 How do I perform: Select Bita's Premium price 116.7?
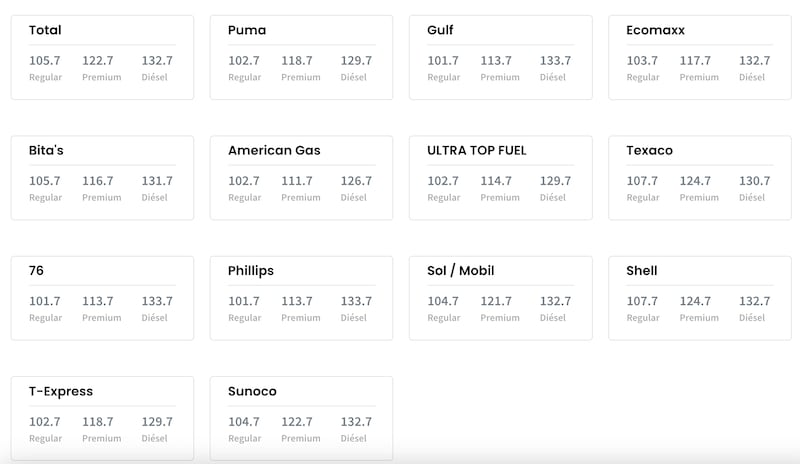click(98, 181)
